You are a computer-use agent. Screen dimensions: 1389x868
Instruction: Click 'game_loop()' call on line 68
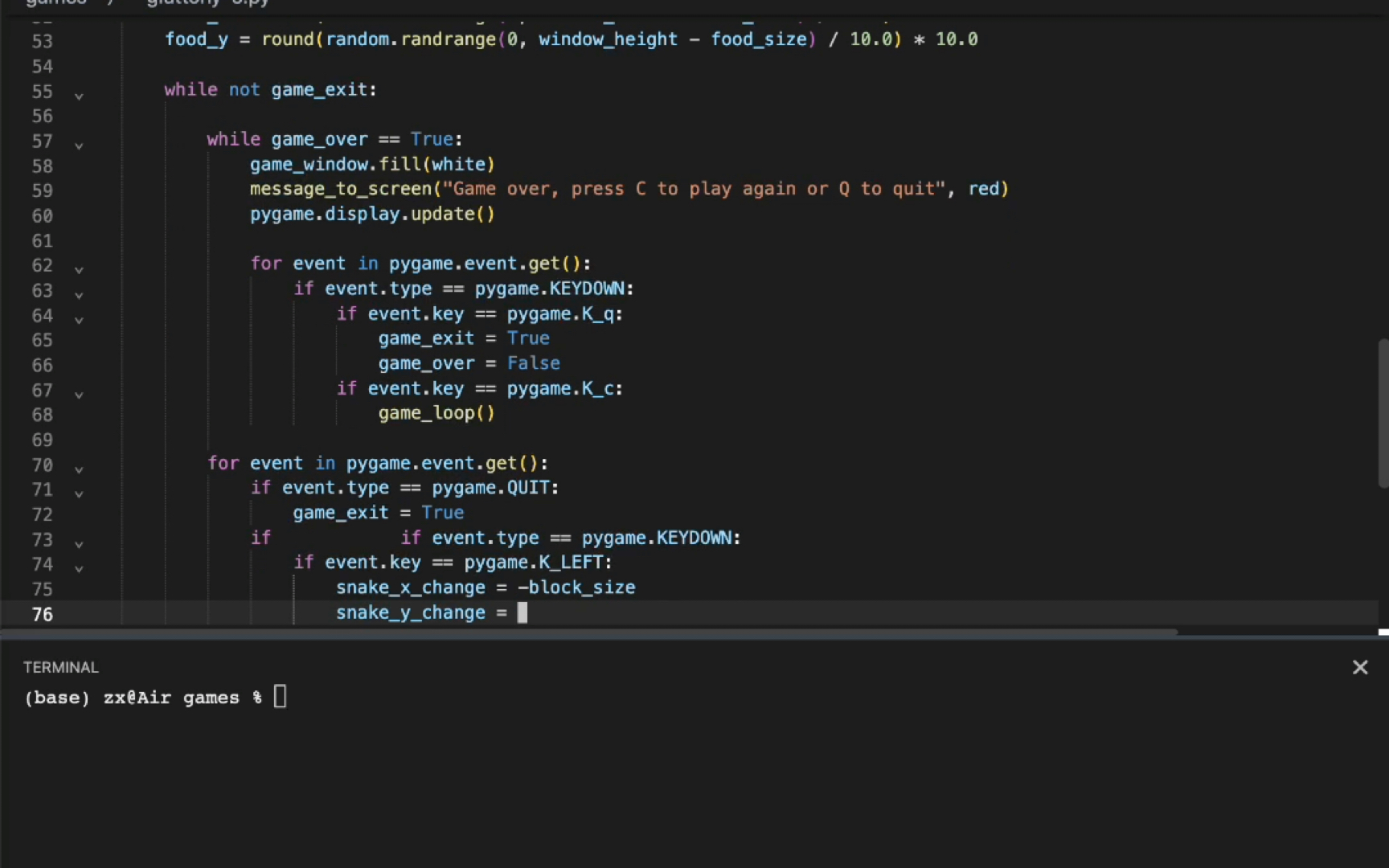coord(436,413)
